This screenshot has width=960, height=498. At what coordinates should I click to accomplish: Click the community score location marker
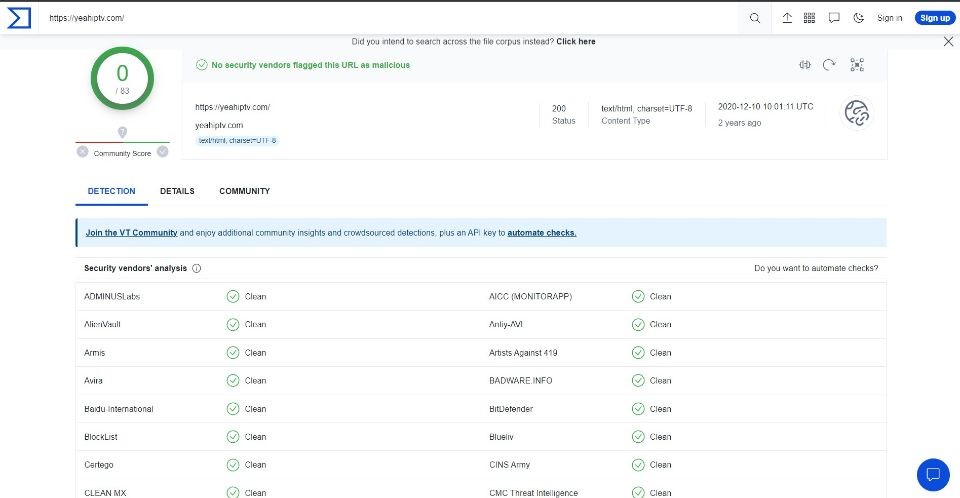122,132
